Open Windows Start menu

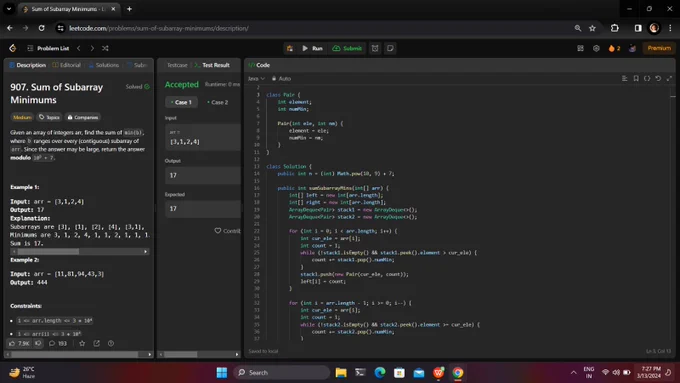[x=222, y=373]
